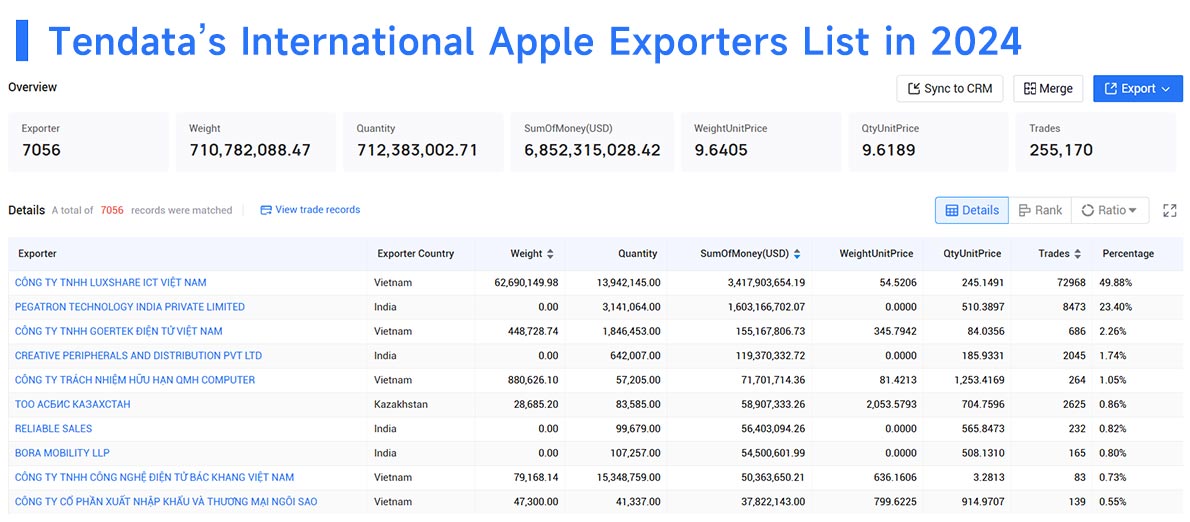Screen dimensions: 1190x522
Task: Click Kazakhstan in Exporter Country column
Action: (401, 404)
